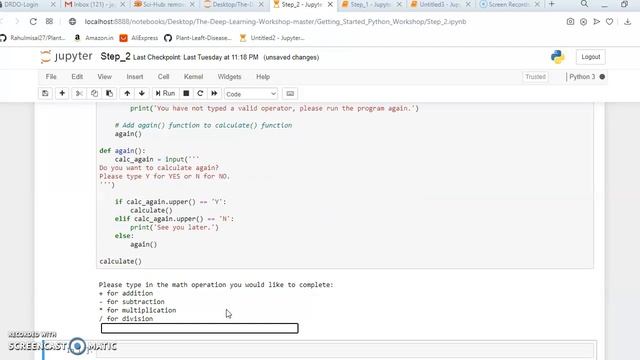The height and width of the screenshot is (360, 640).
Task: Open browser start page grid icon
Action: pyautogui.click(x=49, y=21)
